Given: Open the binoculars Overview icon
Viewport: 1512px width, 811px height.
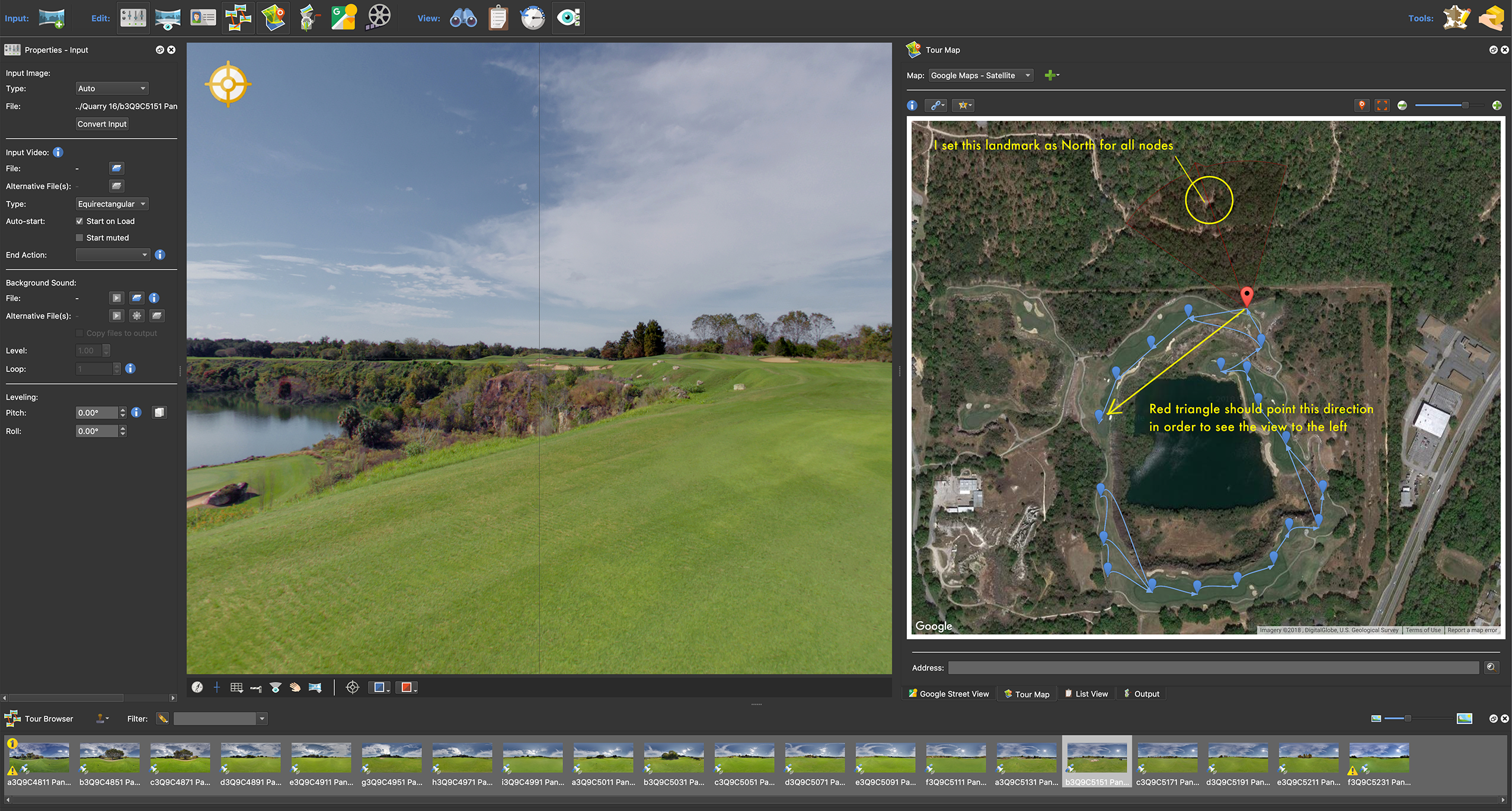Looking at the screenshot, I should tap(463, 18).
